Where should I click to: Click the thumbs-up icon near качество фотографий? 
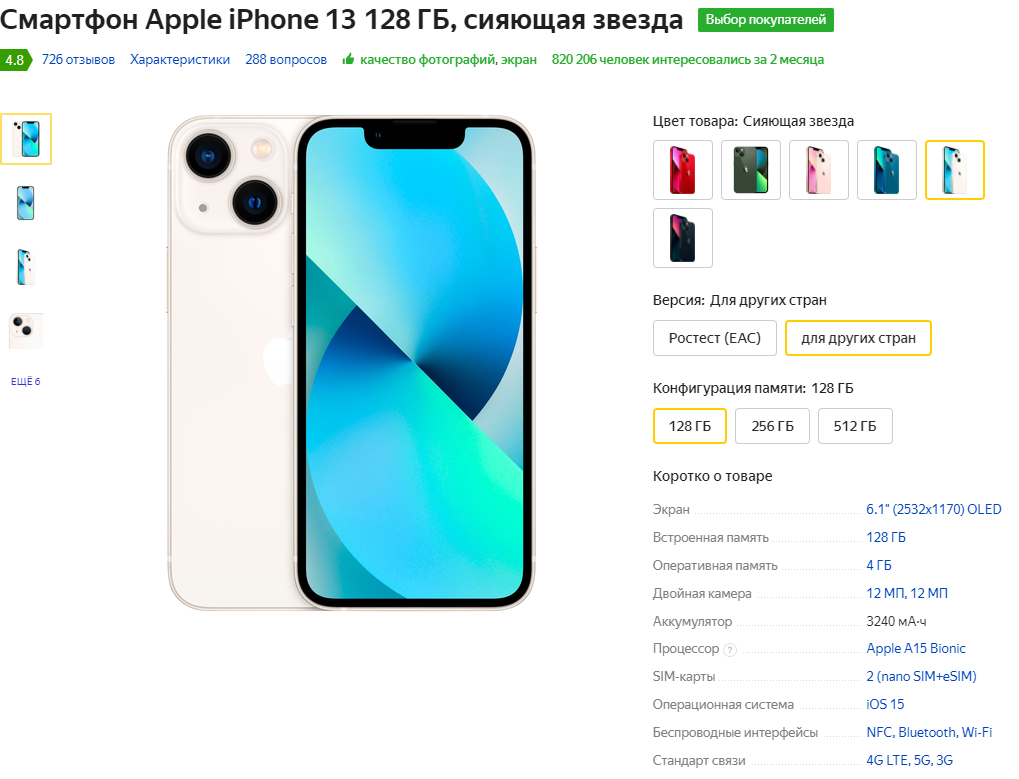[x=348, y=59]
